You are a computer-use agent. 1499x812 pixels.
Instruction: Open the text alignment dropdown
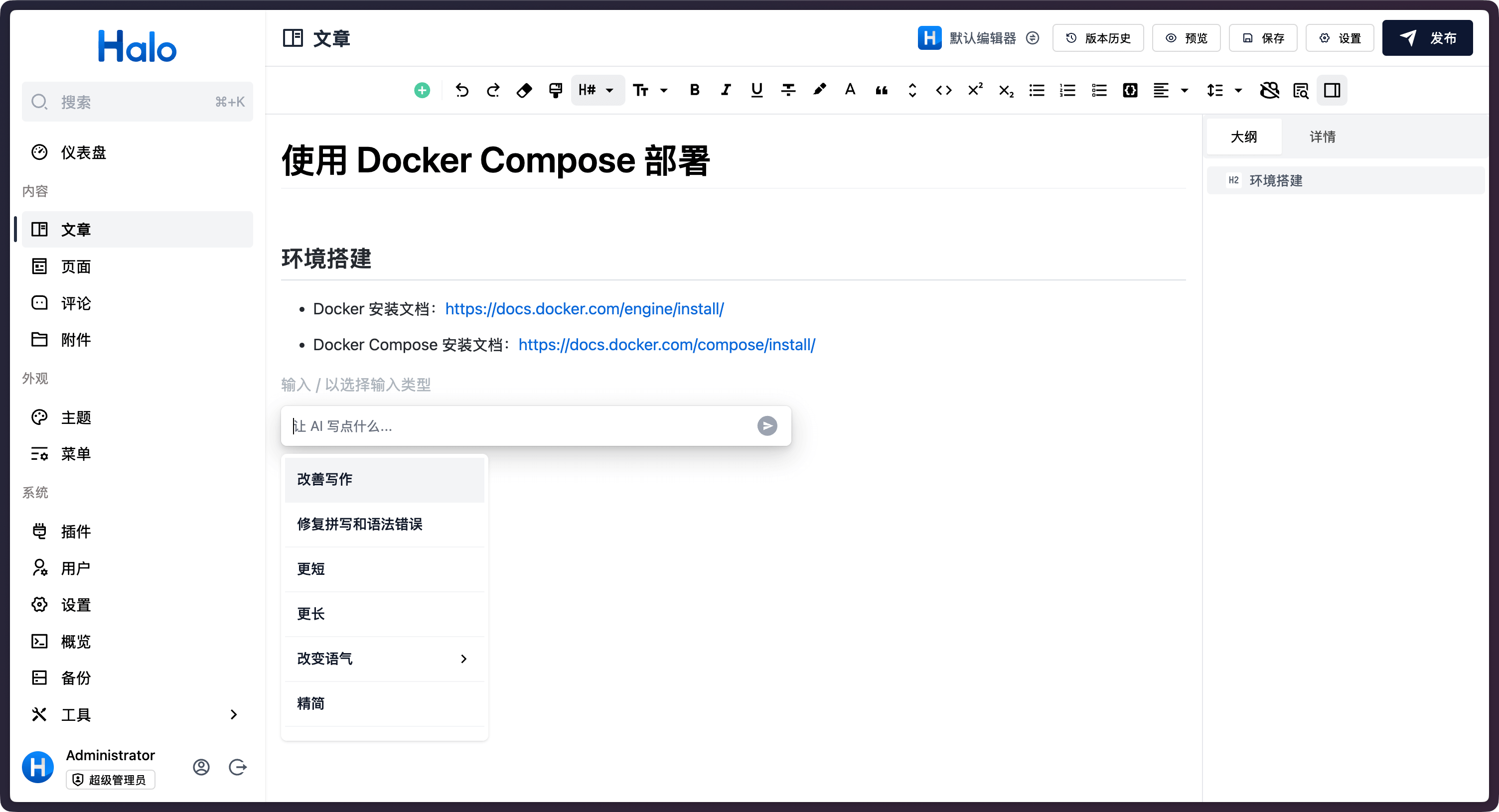click(x=1171, y=90)
